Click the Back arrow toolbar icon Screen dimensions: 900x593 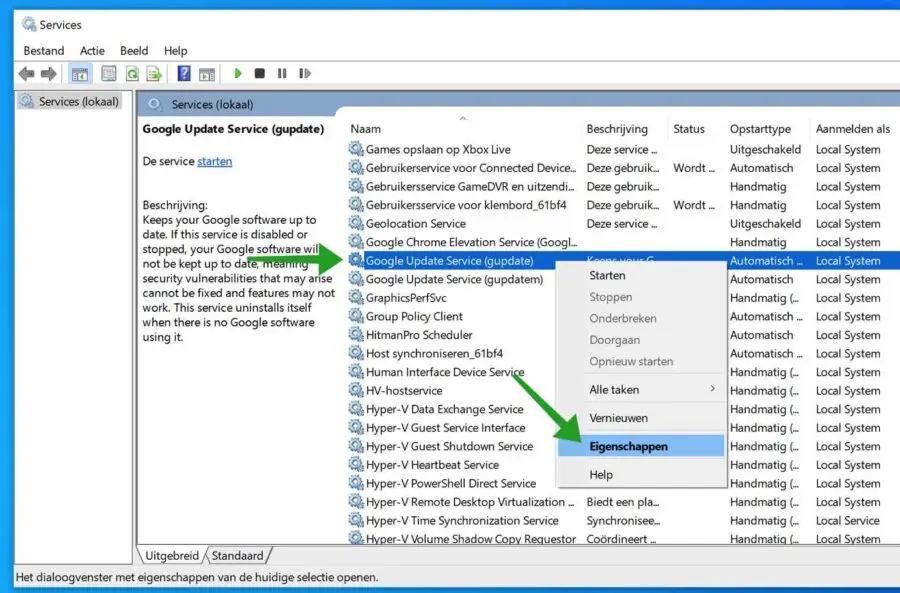[26, 73]
